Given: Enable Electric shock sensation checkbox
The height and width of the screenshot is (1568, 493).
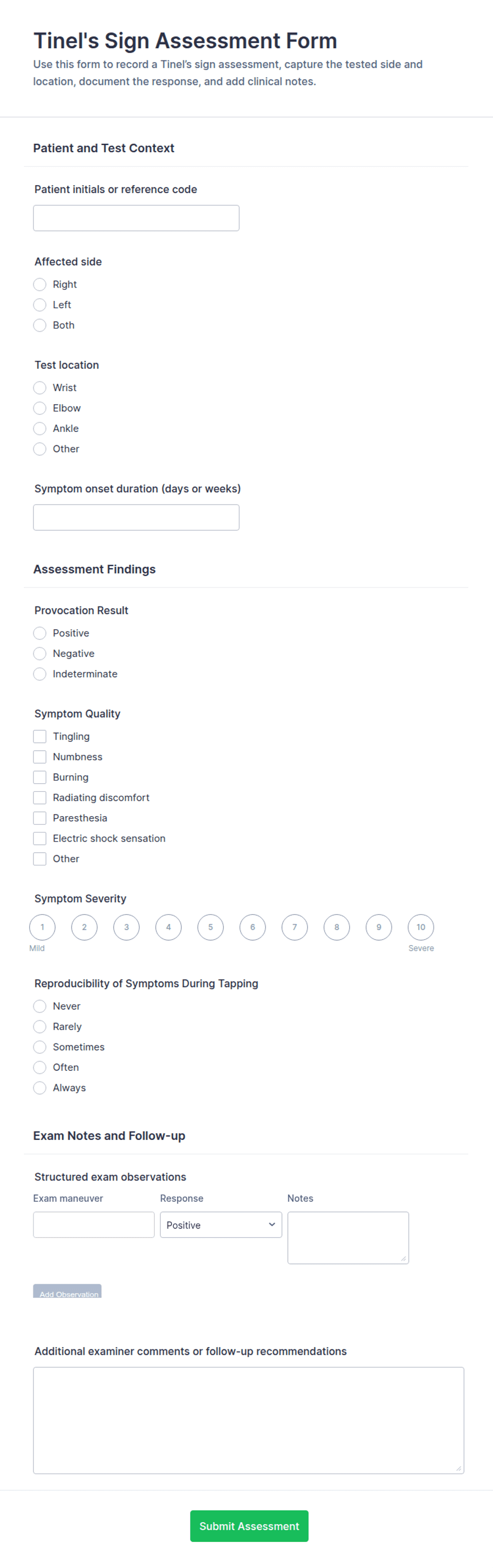Looking at the screenshot, I should 40,838.
